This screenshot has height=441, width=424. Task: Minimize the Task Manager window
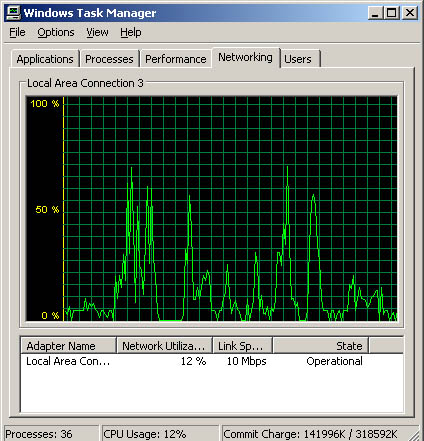[375, 13]
